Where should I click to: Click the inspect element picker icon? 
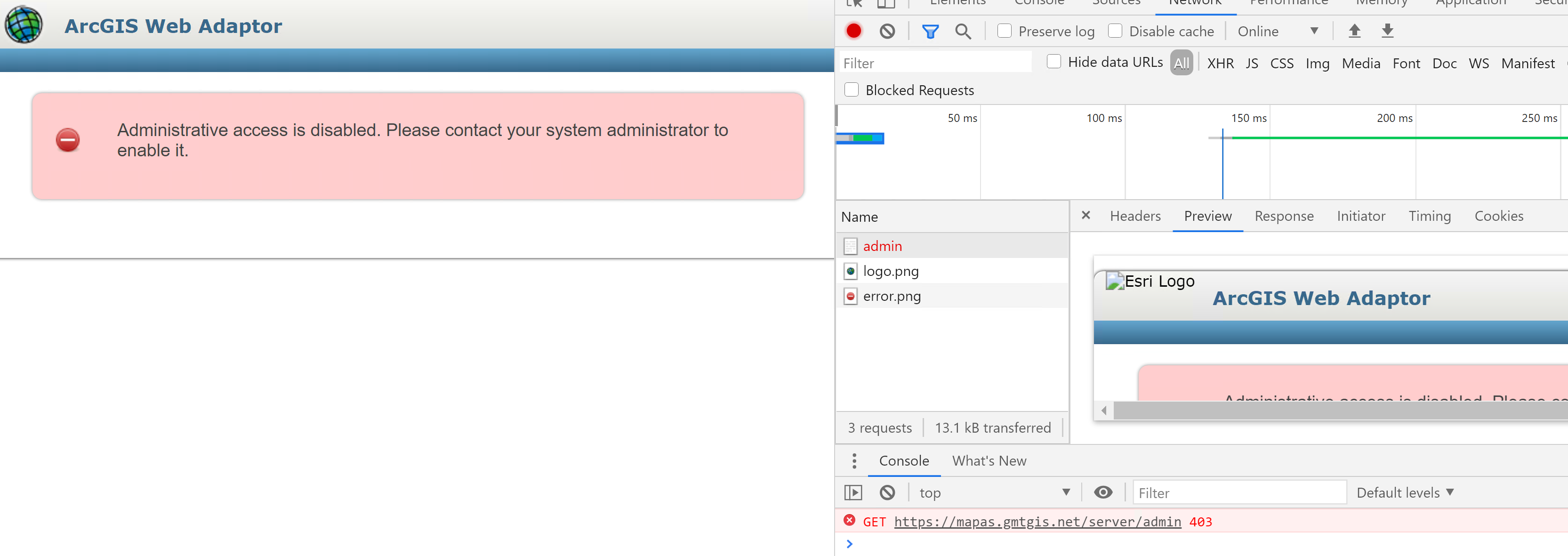tap(854, 4)
